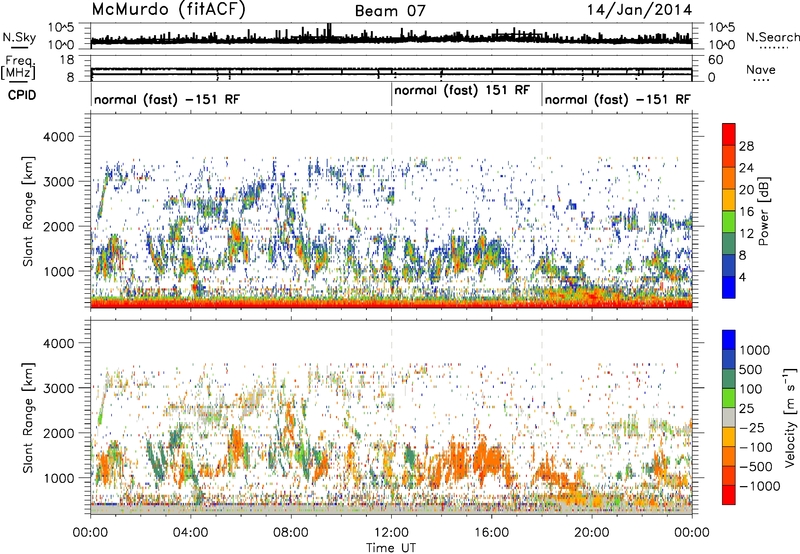Click the '28' power colorbar tick
The height and width of the screenshot is (554, 800).
(x=746, y=146)
